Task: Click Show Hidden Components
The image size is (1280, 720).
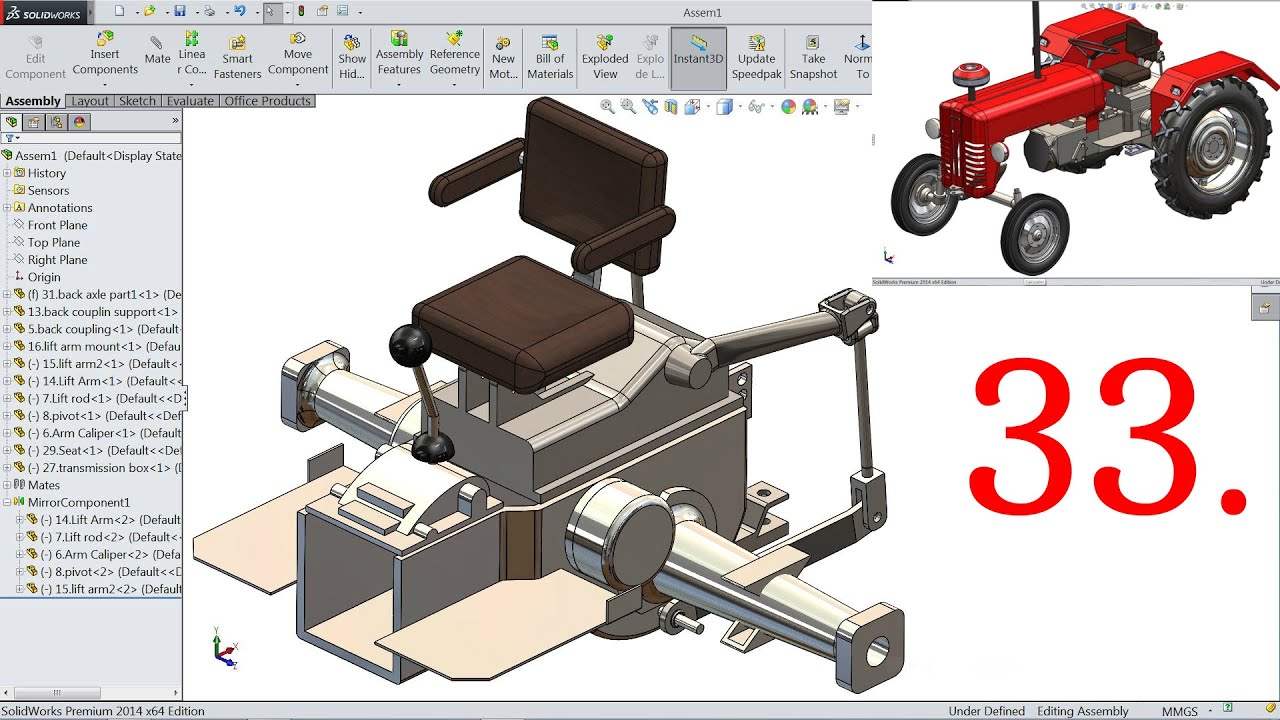Action: click(x=352, y=58)
